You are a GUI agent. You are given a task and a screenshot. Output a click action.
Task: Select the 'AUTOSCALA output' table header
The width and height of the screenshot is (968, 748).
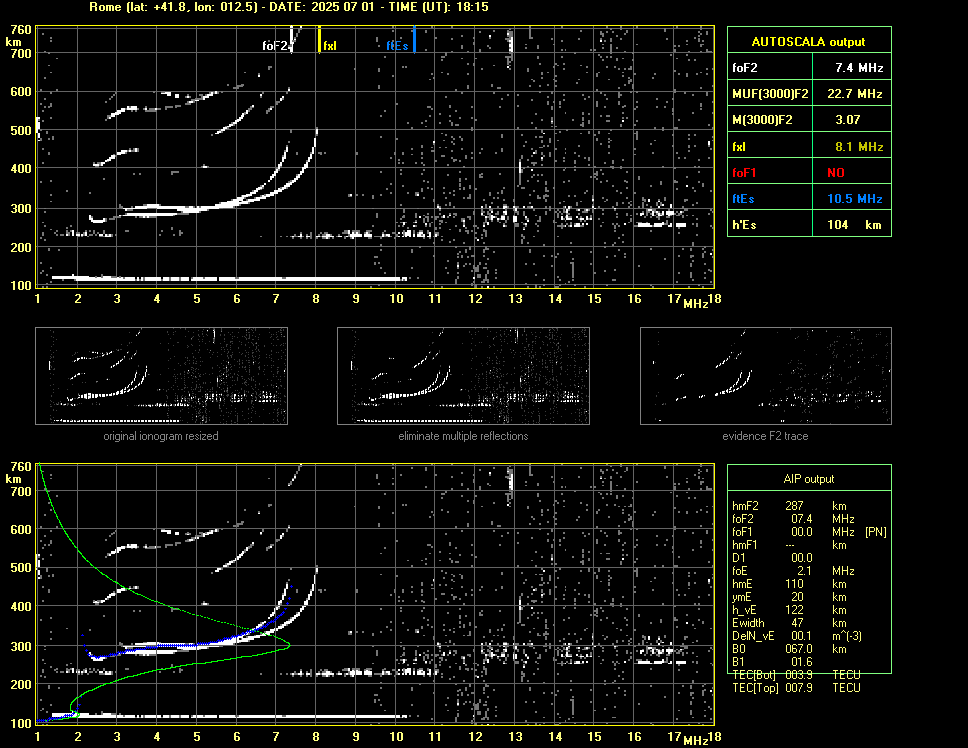[x=809, y=42]
